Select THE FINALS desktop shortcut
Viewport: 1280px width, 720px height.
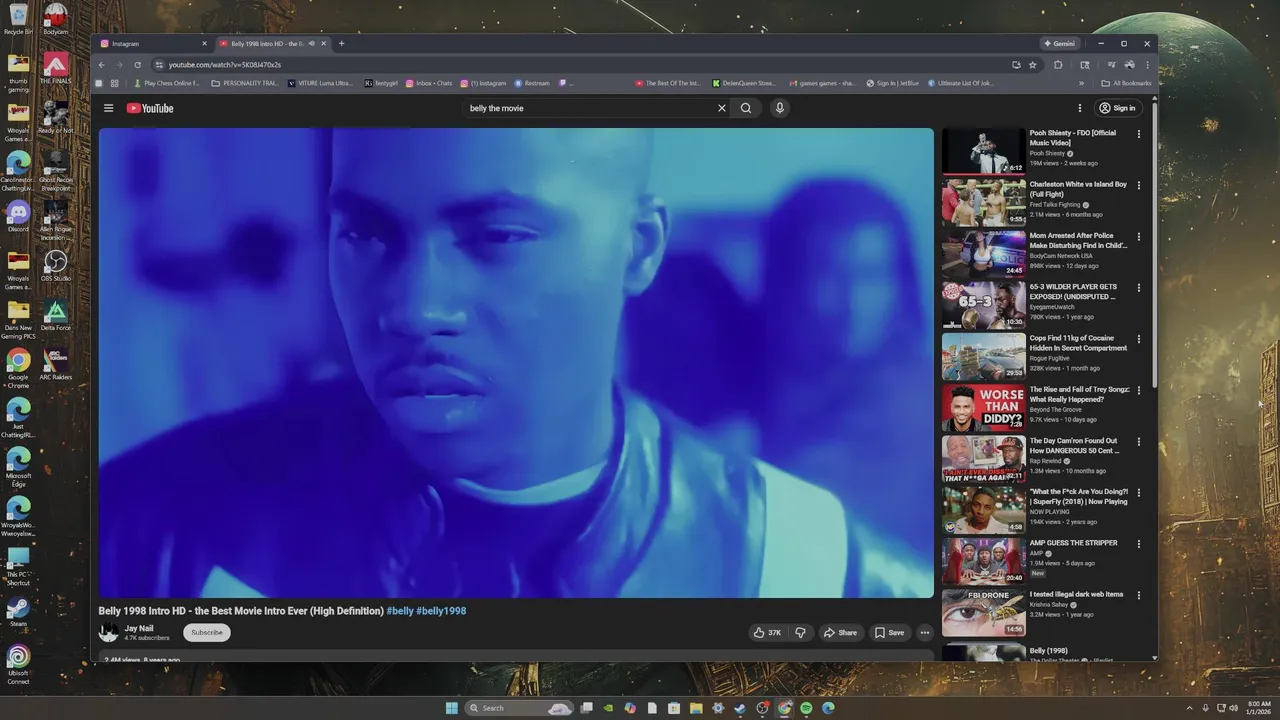coord(55,68)
